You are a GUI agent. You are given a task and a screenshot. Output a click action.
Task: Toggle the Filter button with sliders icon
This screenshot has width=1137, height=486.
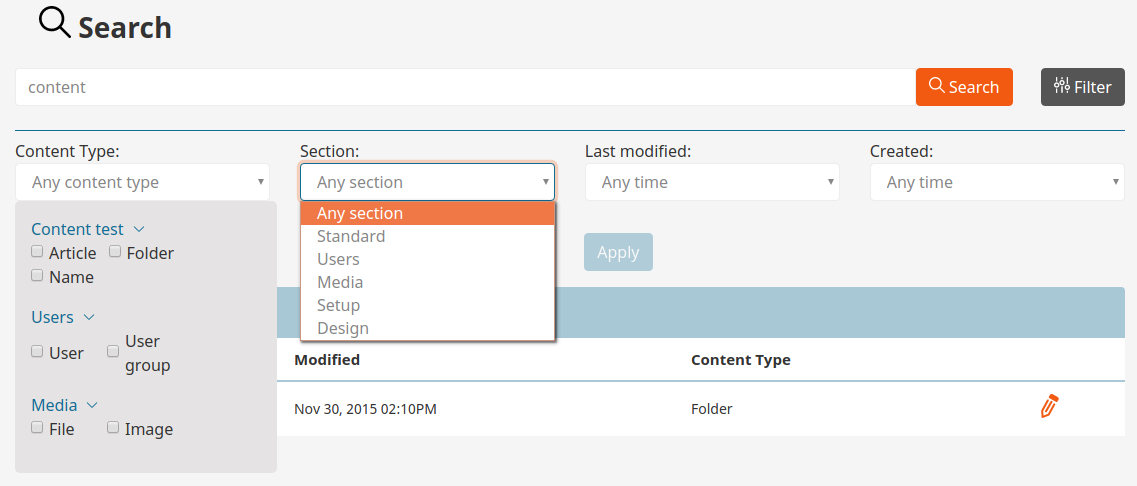[x=1083, y=87]
